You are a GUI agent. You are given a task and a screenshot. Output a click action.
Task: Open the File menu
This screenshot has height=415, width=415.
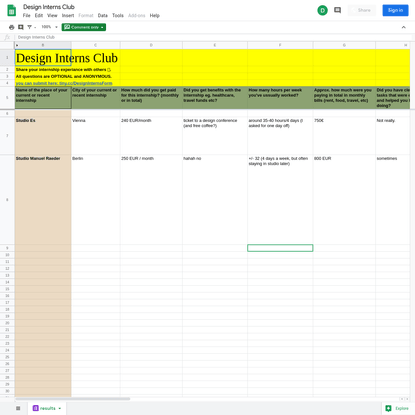(26, 15)
